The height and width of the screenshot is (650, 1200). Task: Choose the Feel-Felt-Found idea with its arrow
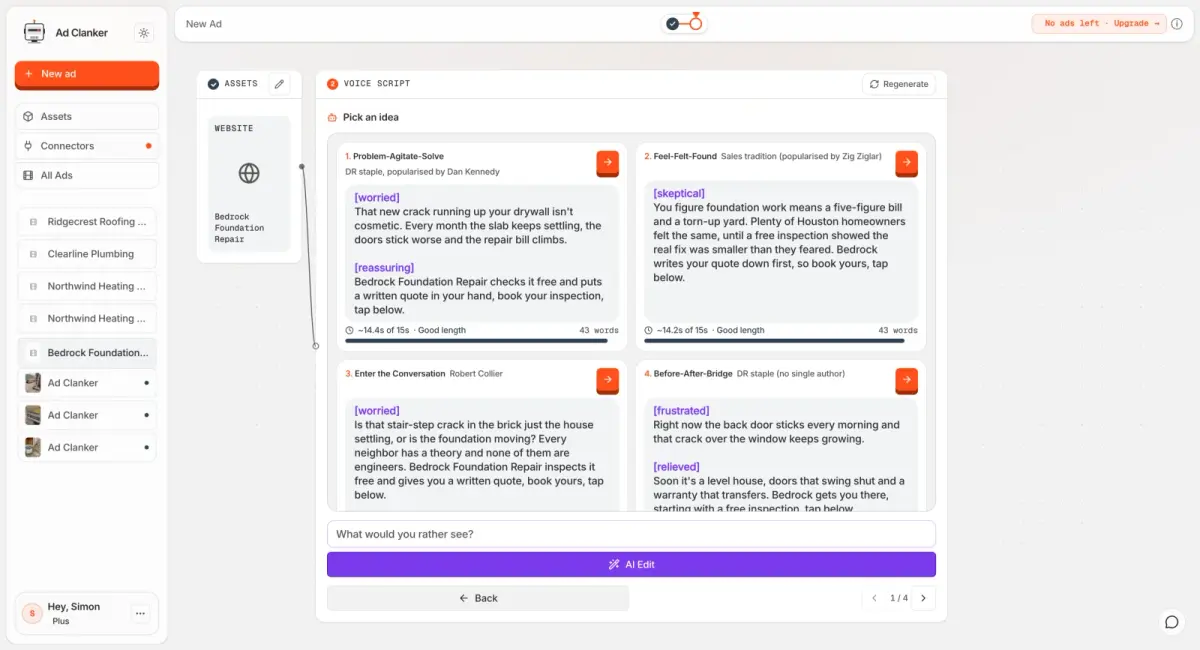click(906, 161)
